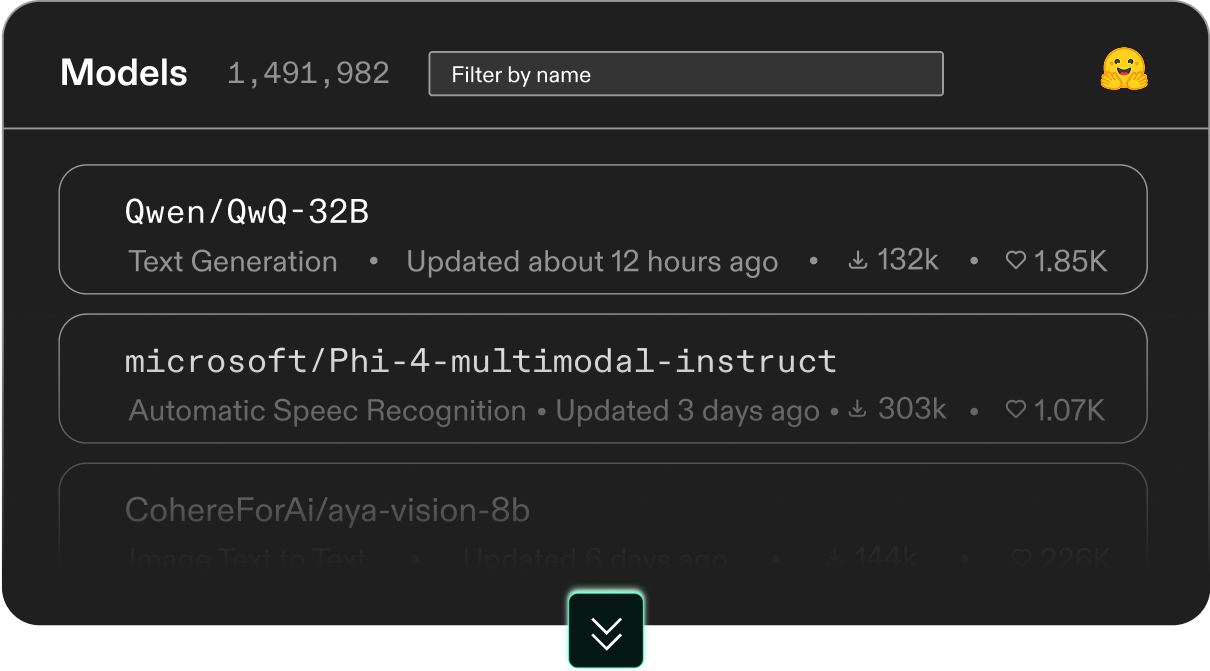1210x671 pixels.
Task: Click the 303k downloads count
Action: pyautogui.click(x=912, y=408)
